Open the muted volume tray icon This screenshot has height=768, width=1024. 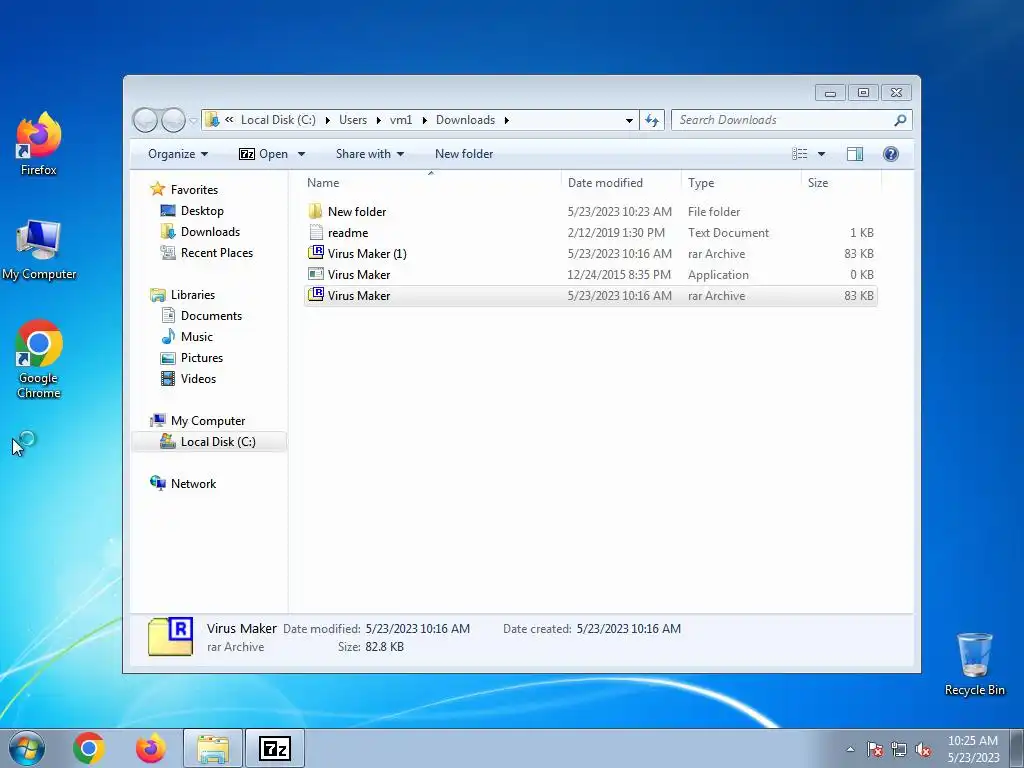[923, 749]
